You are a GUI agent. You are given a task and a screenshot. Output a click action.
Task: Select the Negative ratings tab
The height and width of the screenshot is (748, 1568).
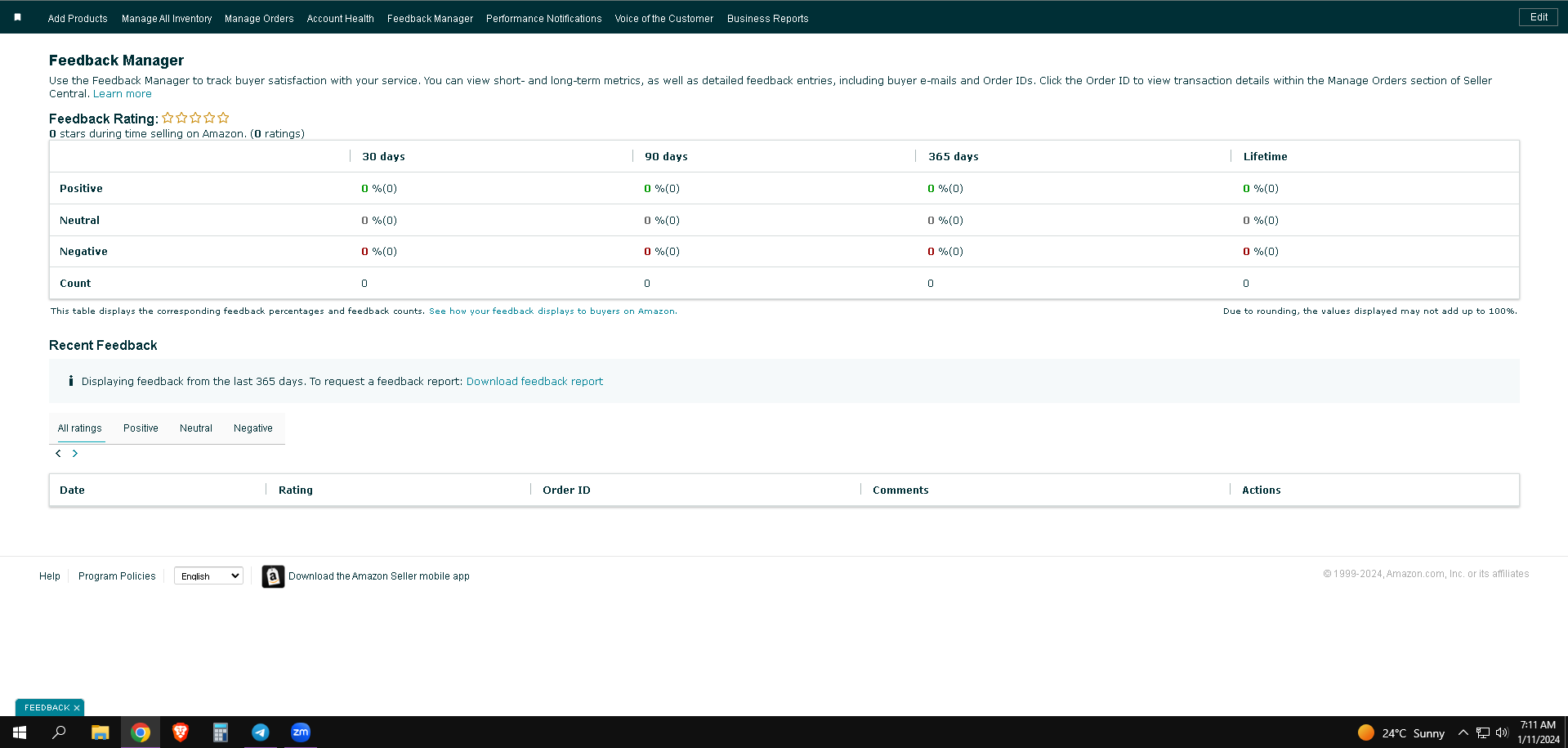[x=253, y=428]
